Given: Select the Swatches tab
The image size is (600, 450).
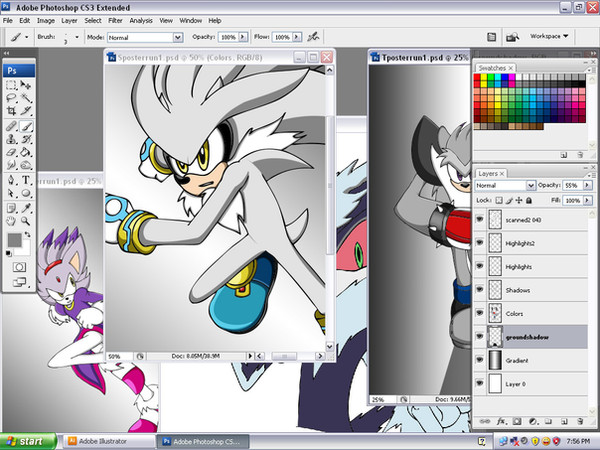Looking at the screenshot, I should (x=495, y=68).
